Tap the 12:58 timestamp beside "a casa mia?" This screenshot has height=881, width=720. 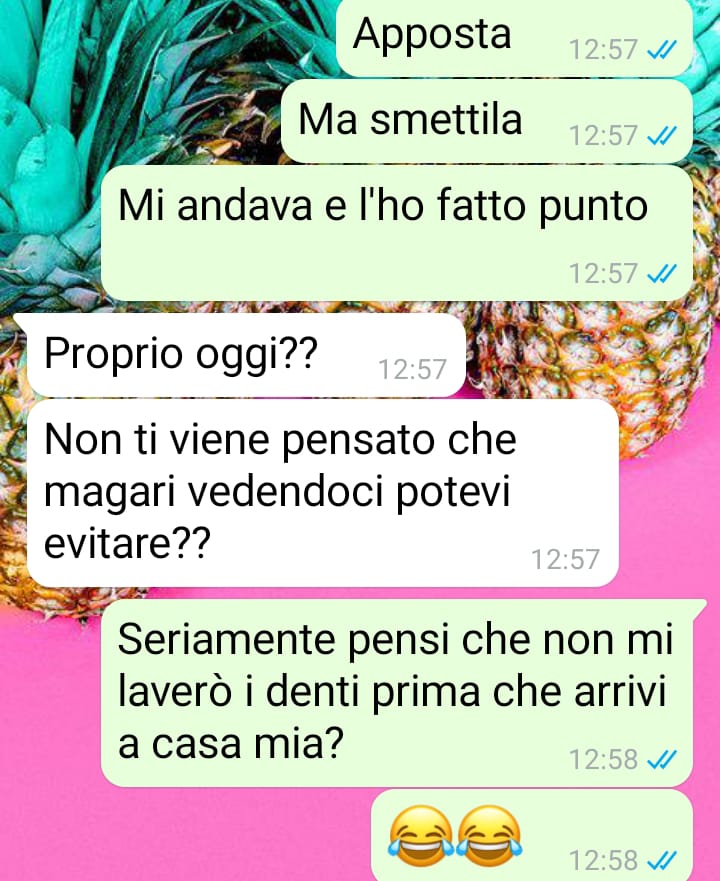point(603,760)
